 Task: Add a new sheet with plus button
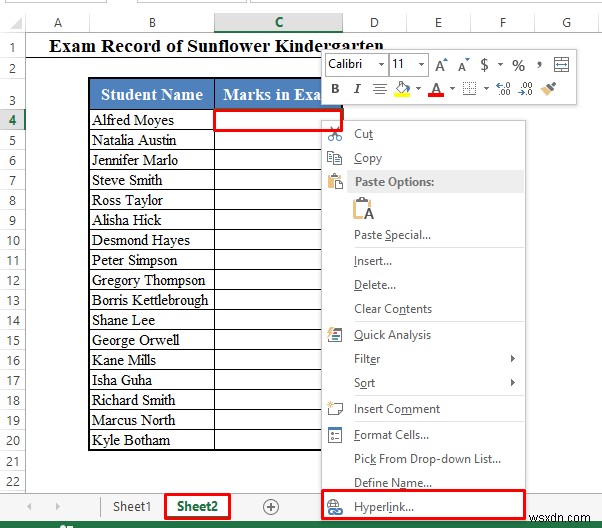[x=271, y=507]
